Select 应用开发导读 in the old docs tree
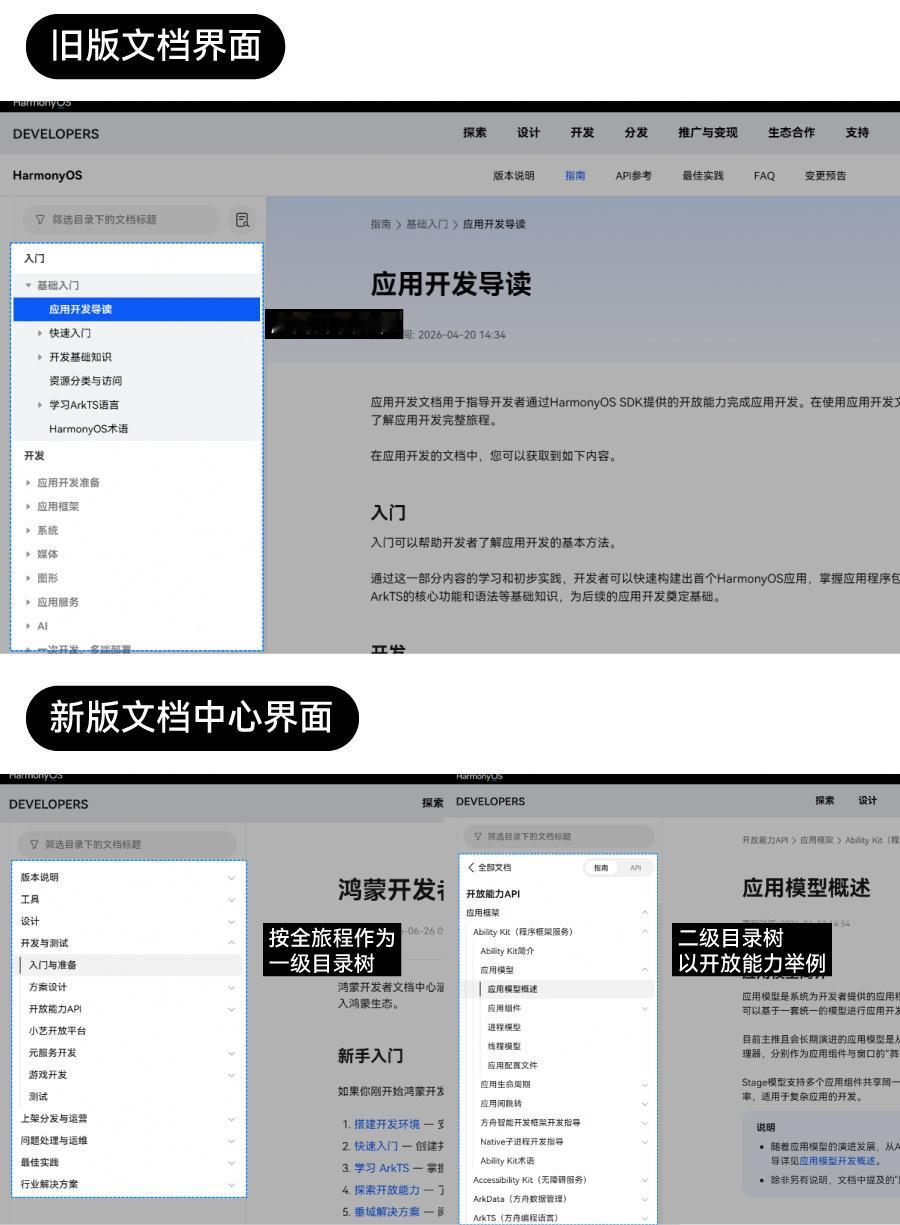900x1225 pixels. [136, 310]
